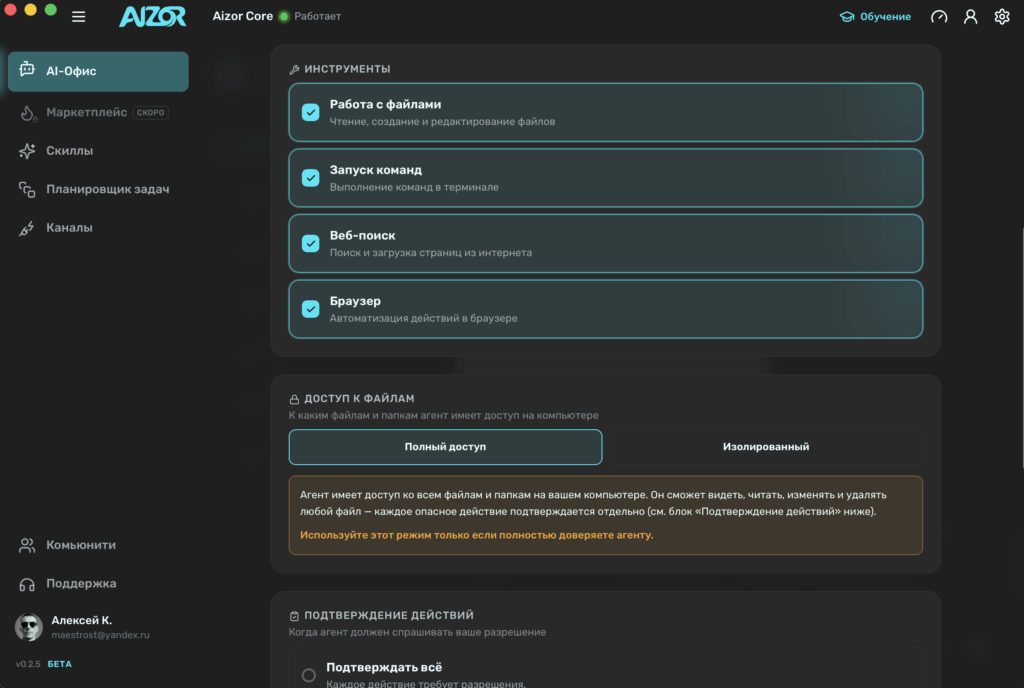
Task: Click the ИНСТРУМЕНТЫ section heading
Action: click(x=347, y=69)
